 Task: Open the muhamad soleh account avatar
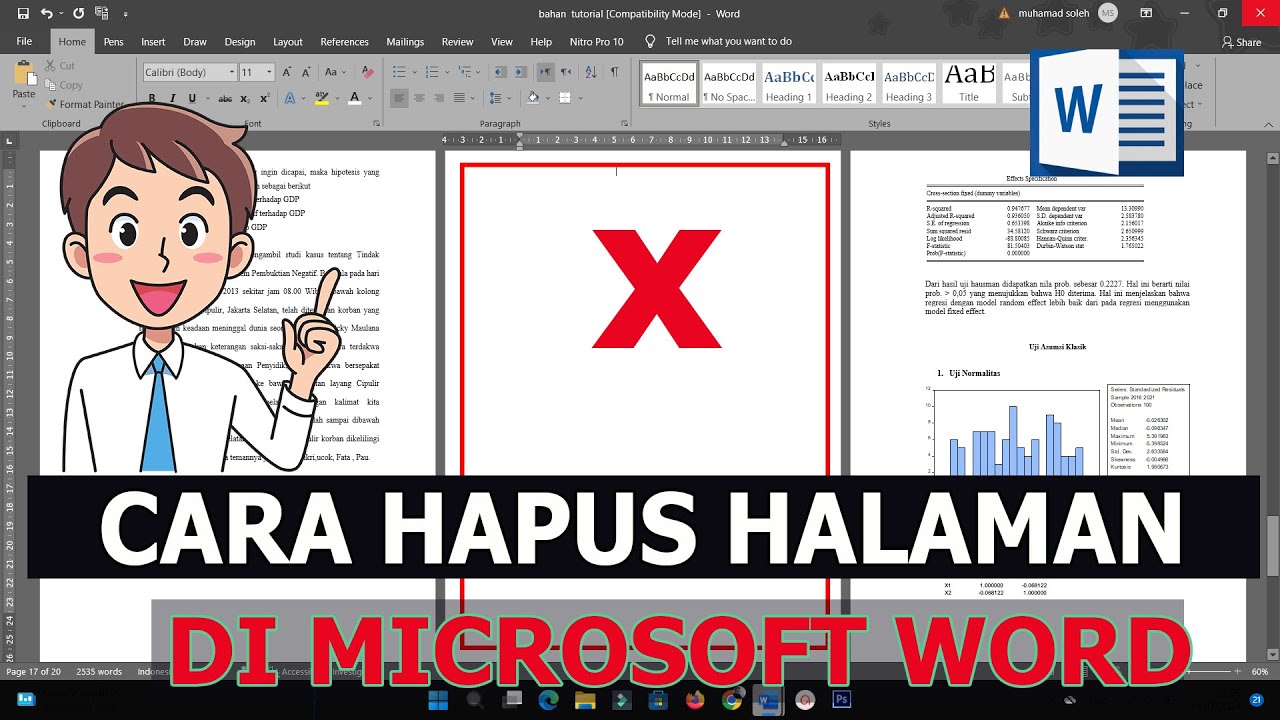[x=1107, y=13]
